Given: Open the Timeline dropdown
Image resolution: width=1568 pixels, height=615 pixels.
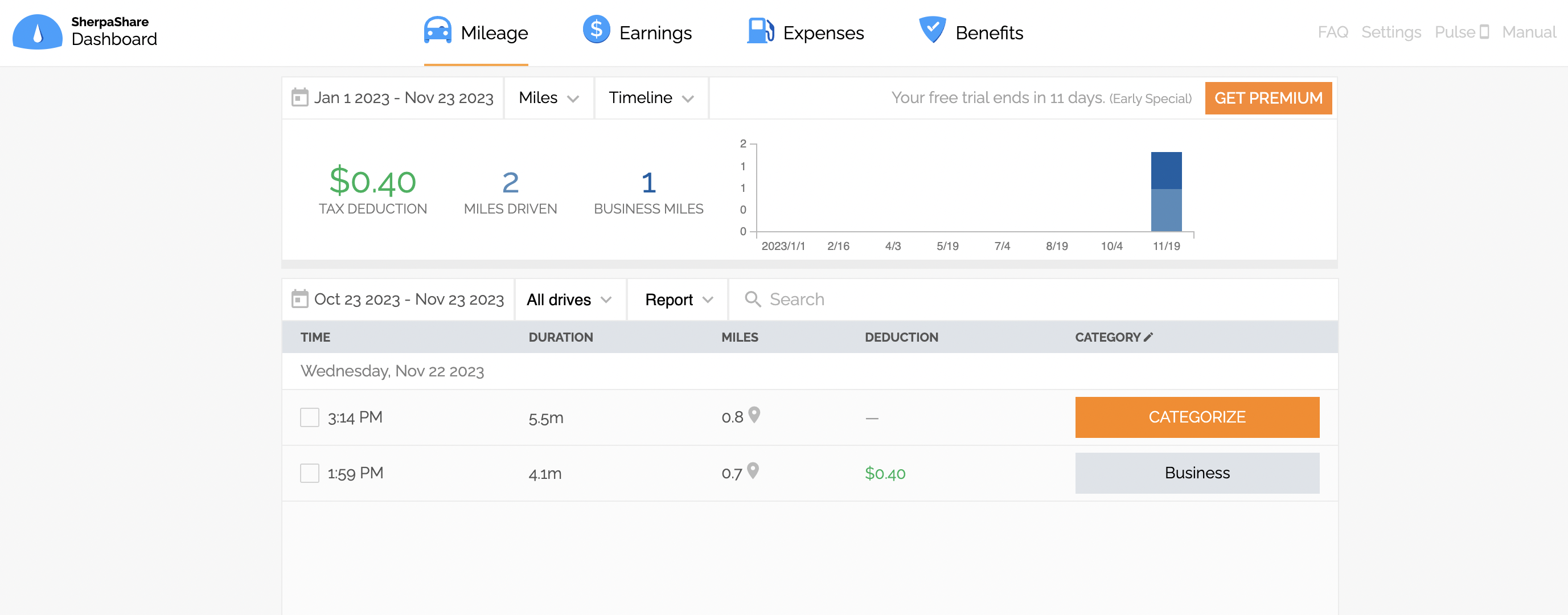Looking at the screenshot, I should [x=651, y=97].
